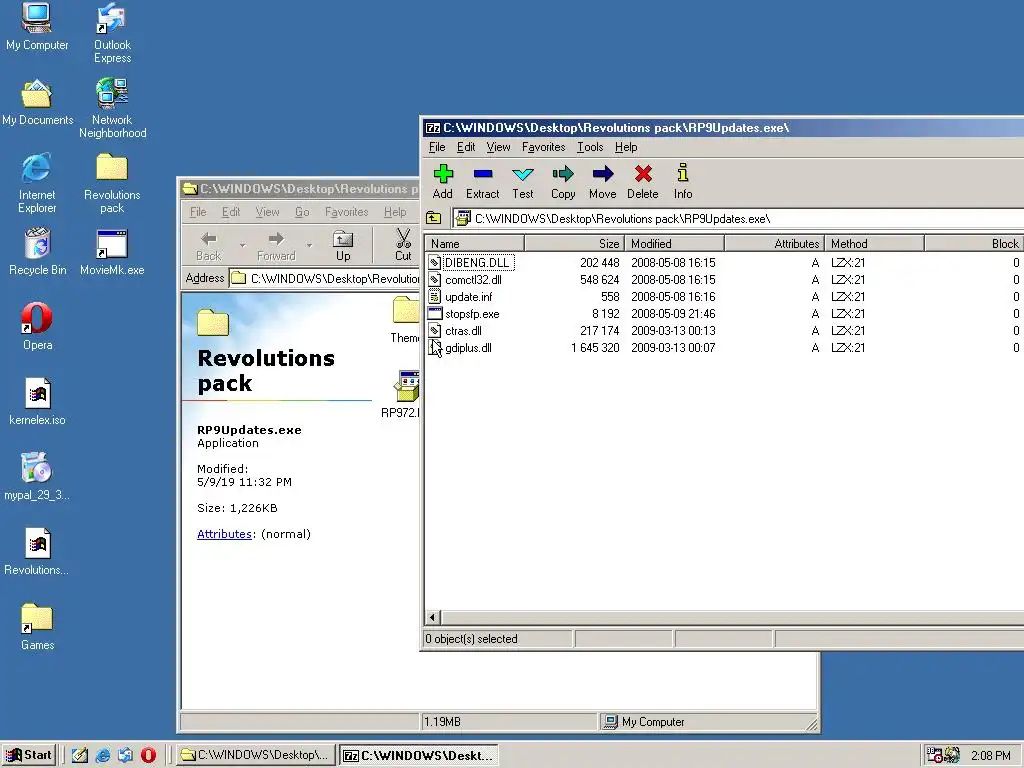This screenshot has height=768, width=1024.
Task: Click the Add button in 7-Zip toolbar
Action: (x=443, y=182)
